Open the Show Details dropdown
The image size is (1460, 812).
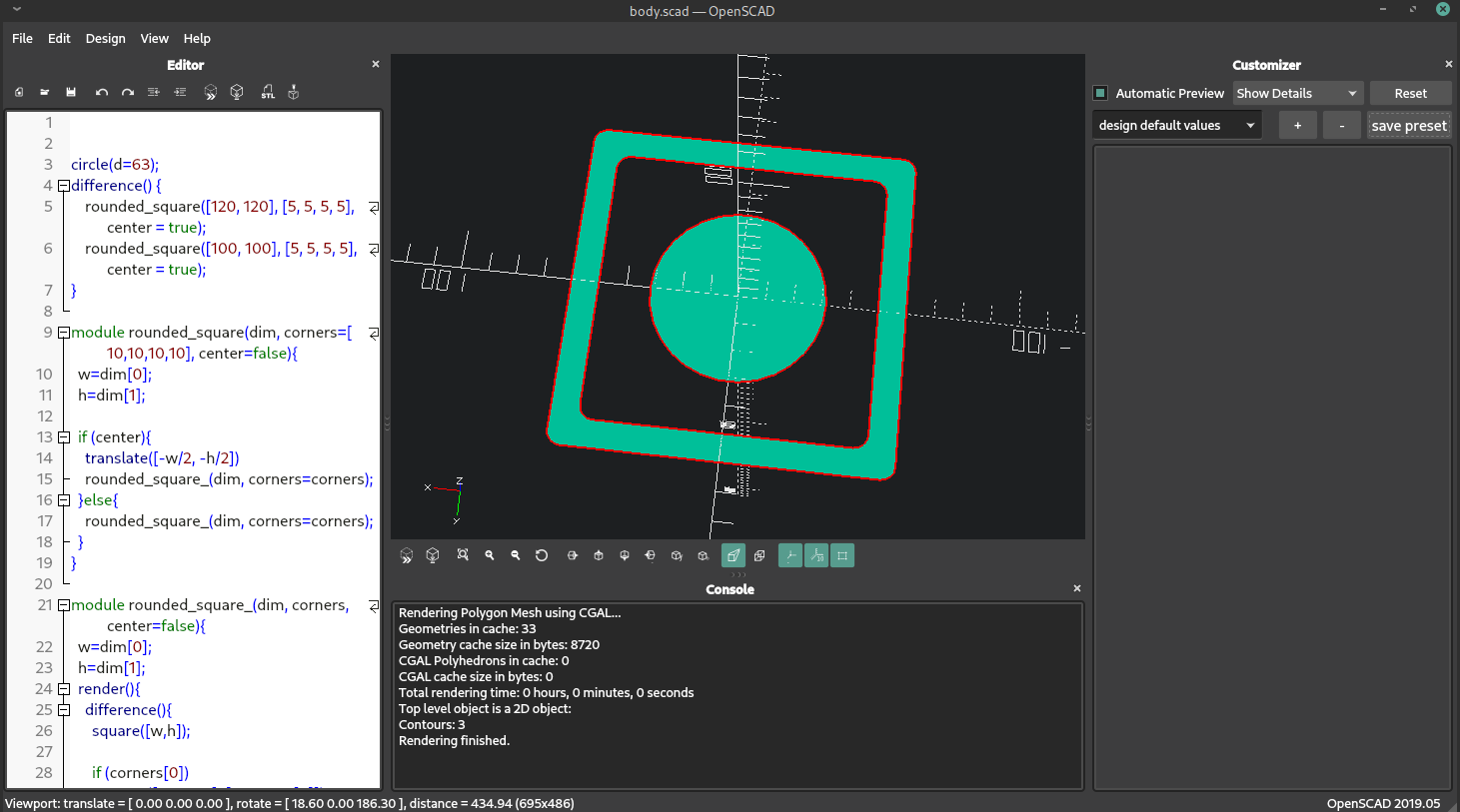coord(1297,93)
